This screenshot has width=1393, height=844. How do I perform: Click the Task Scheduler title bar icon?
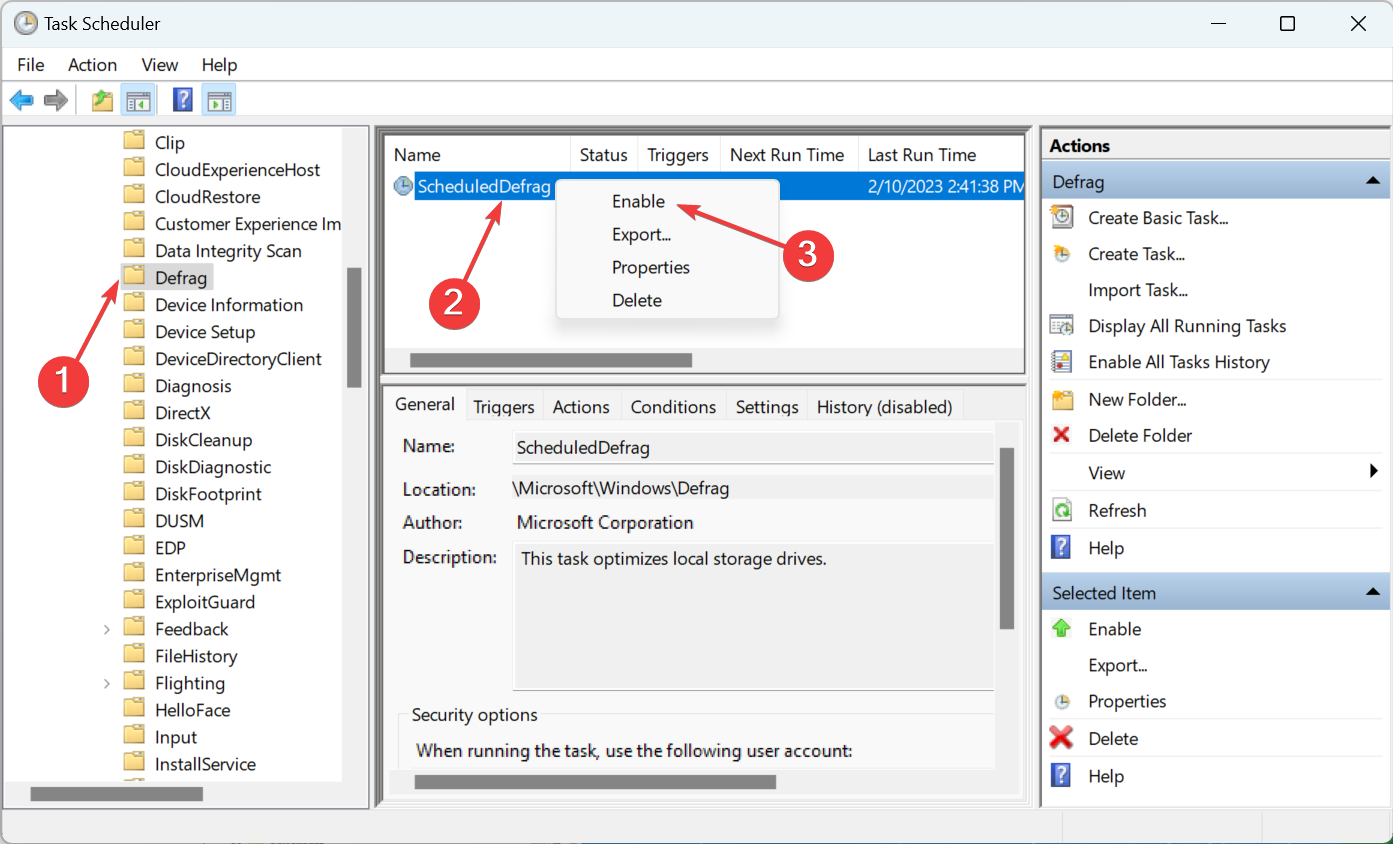pyautogui.click(x=26, y=23)
